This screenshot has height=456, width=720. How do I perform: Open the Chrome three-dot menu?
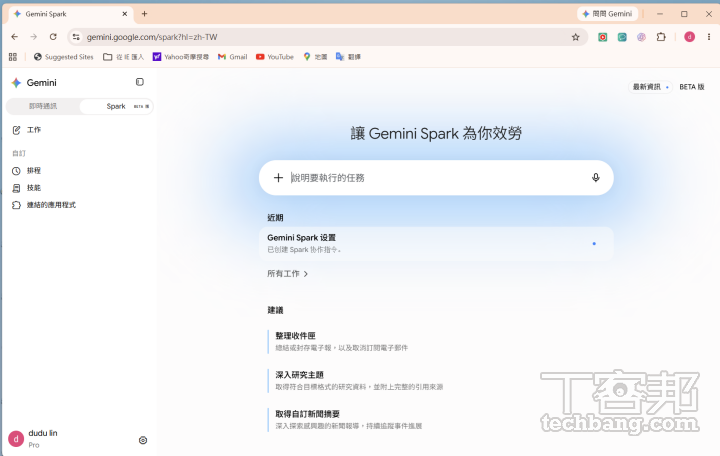tap(709, 37)
